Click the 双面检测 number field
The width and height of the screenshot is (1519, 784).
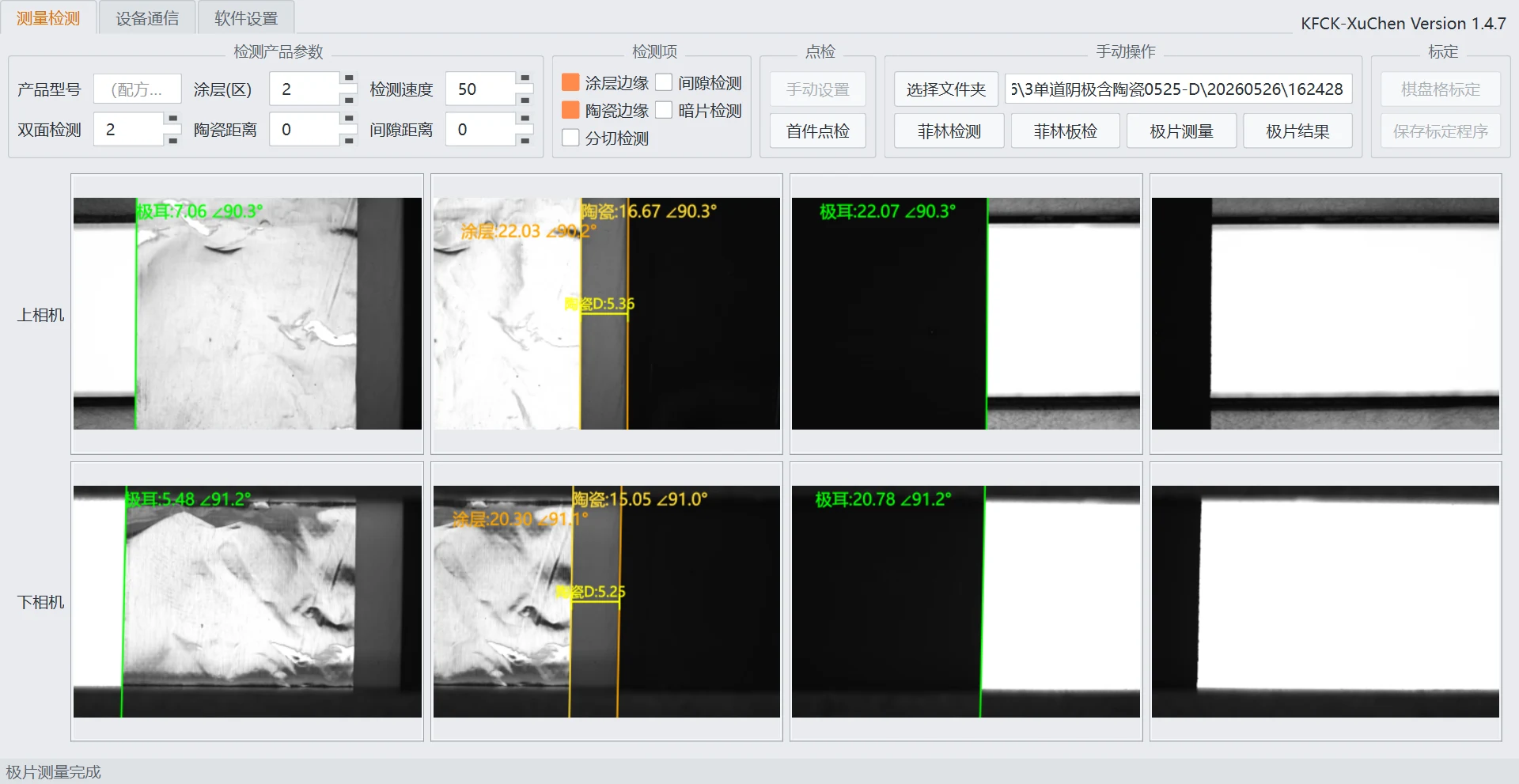click(129, 129)
